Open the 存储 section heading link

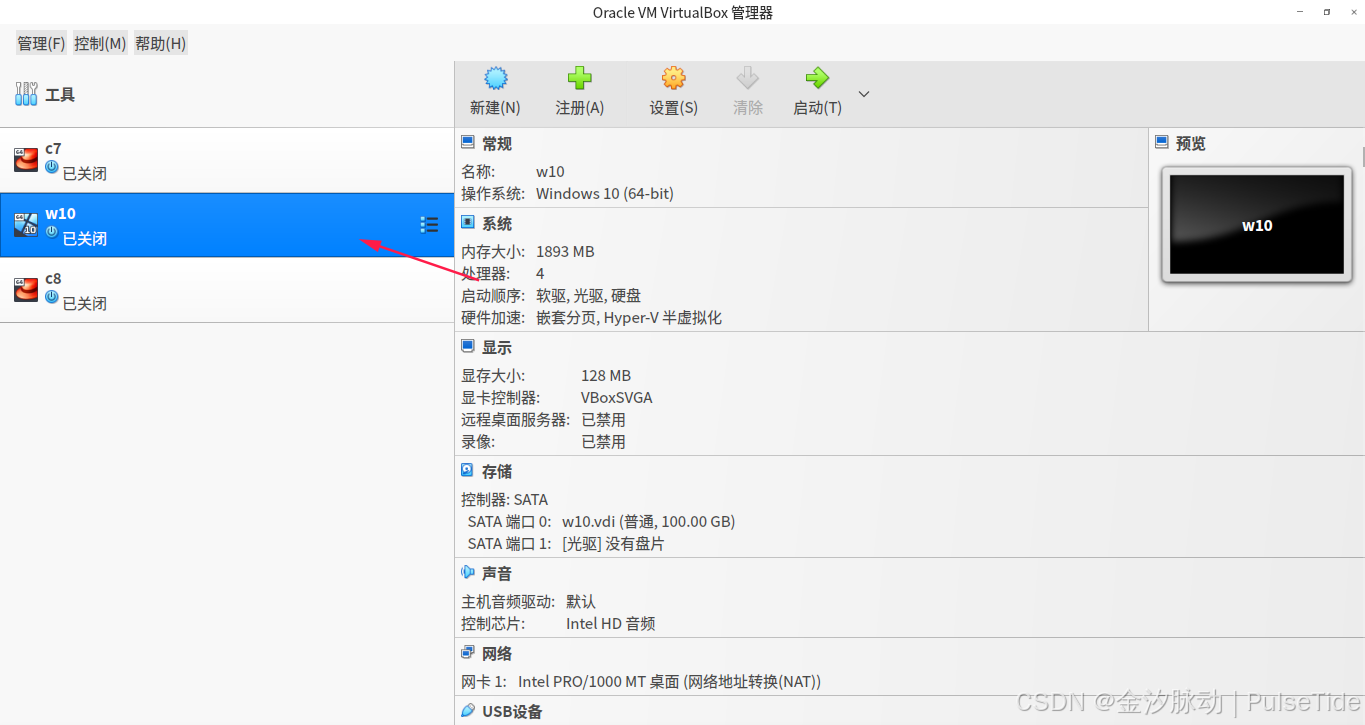point(497,471)
